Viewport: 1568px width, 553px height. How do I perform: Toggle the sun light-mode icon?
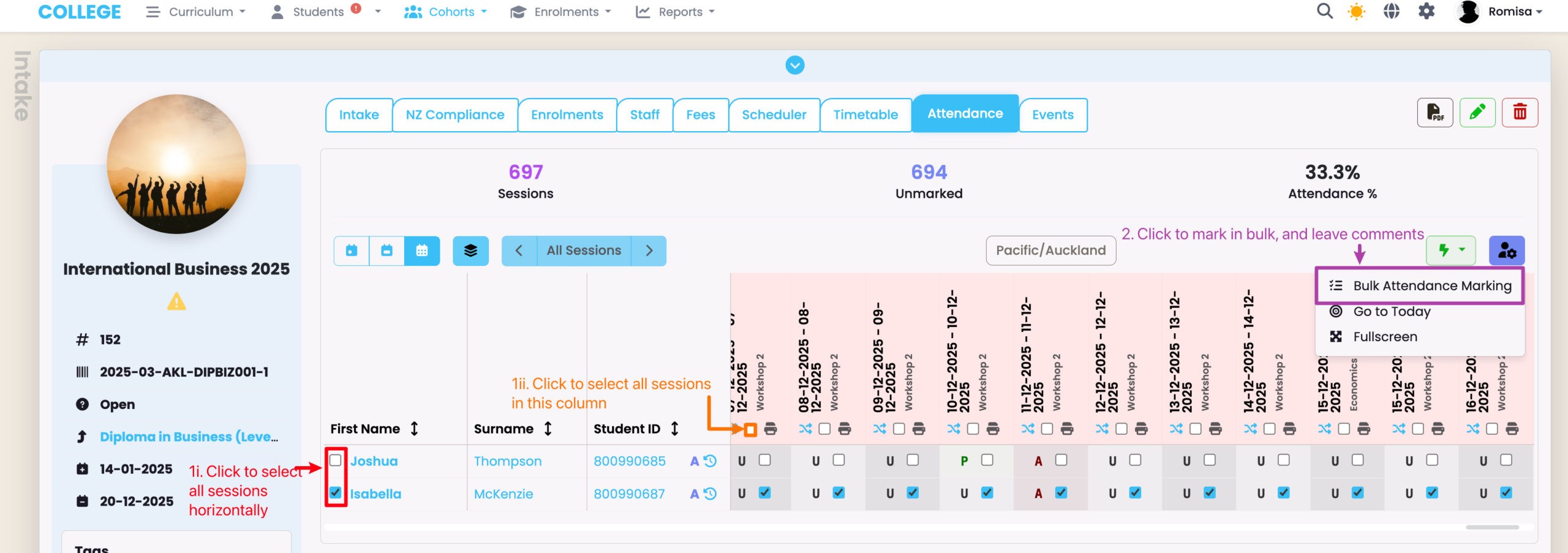pos(1357,12)
